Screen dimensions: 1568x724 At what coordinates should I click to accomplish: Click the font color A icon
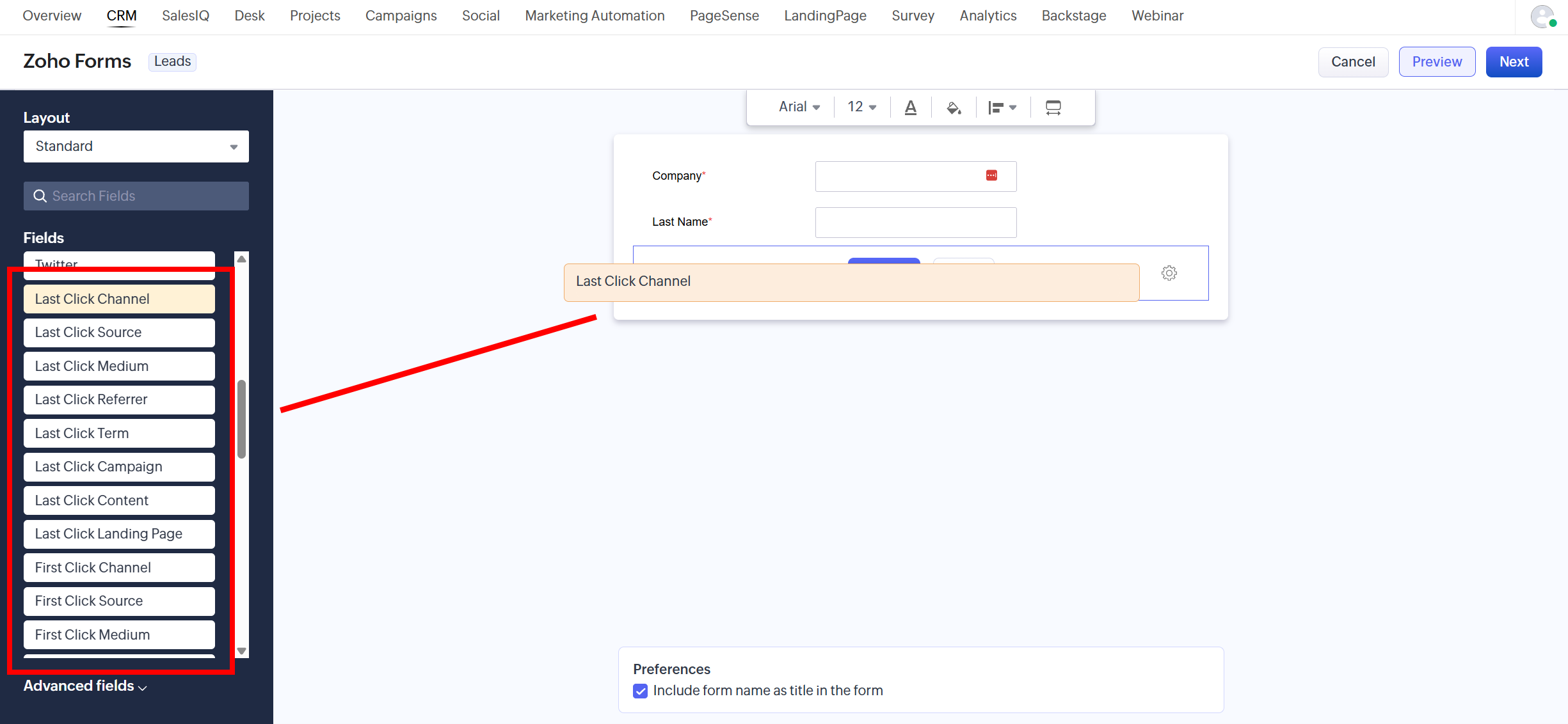click(910, 107)
